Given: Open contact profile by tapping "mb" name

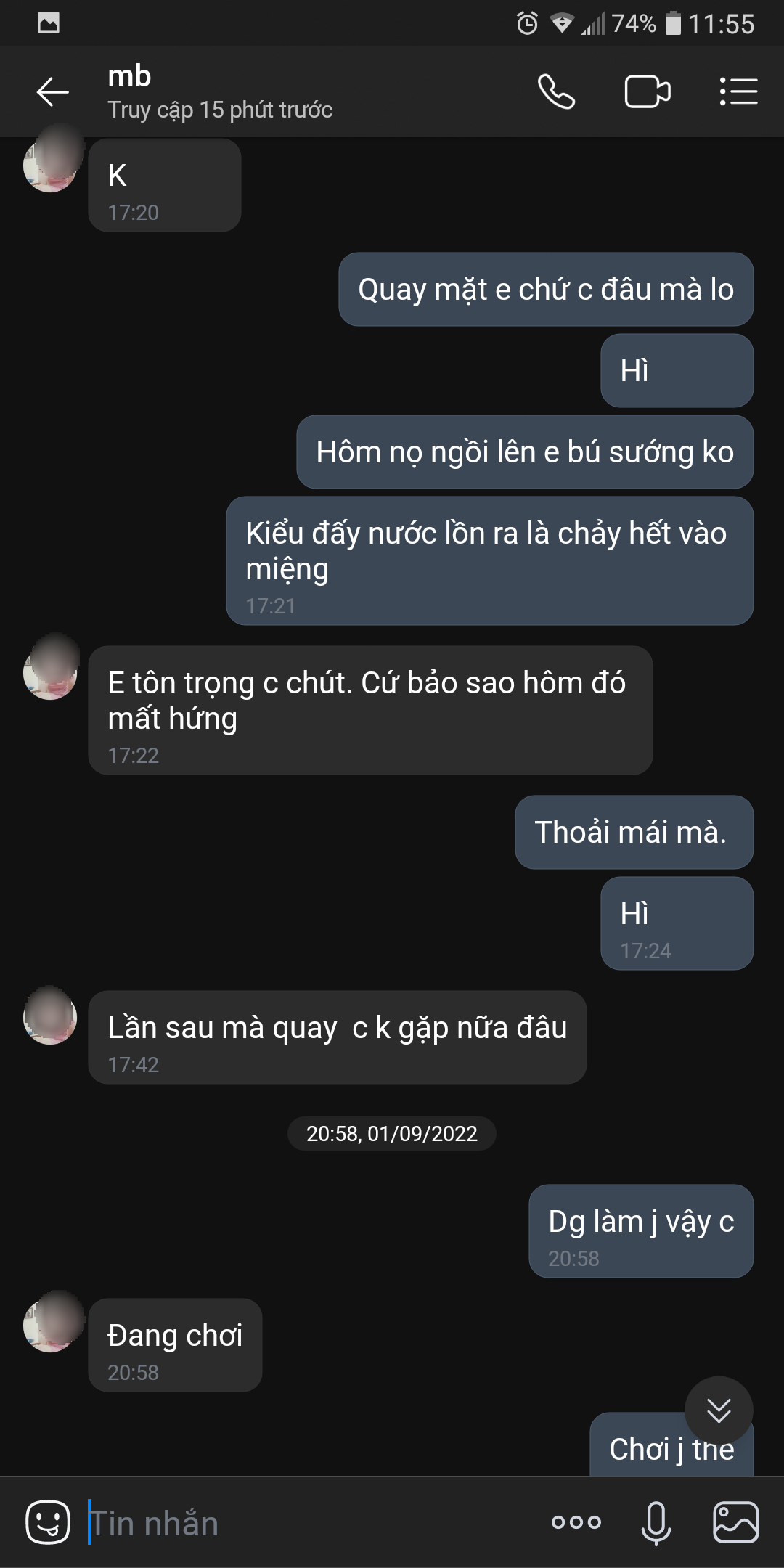Looking at the screenshot, I should (130, 77).
